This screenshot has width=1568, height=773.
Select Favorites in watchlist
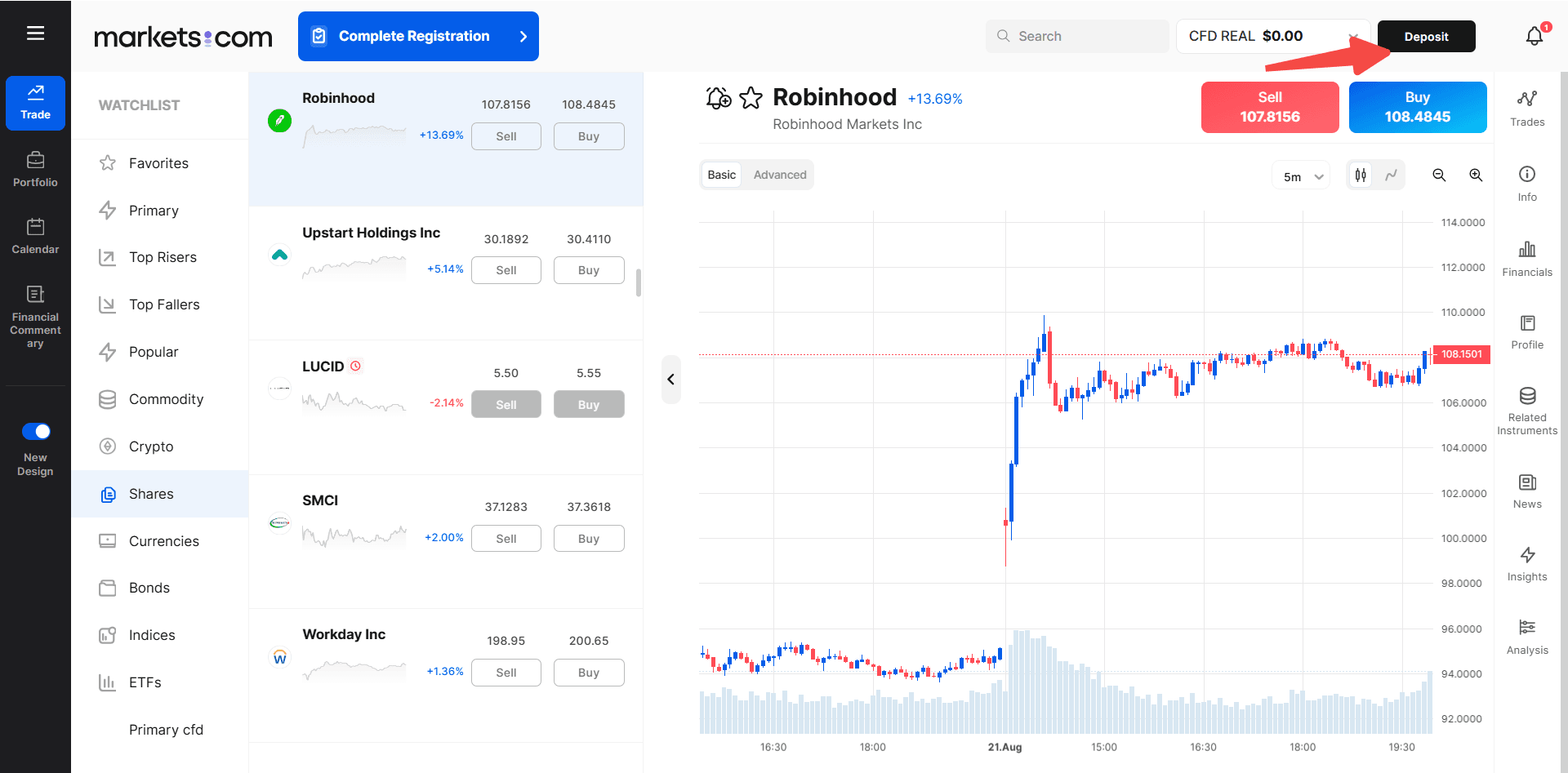point(160,163)
